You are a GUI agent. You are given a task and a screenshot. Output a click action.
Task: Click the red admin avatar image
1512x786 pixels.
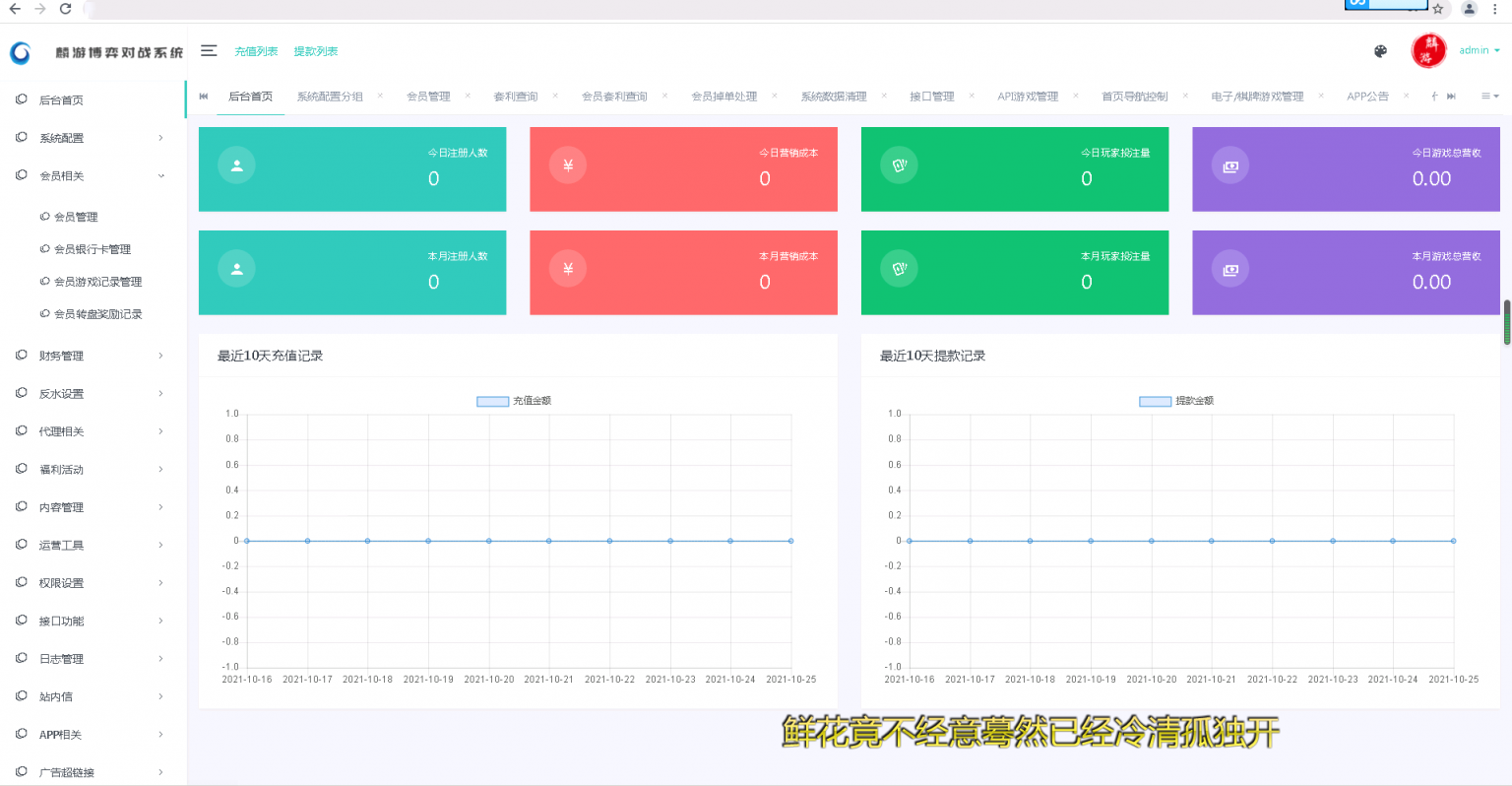[x=1428, y=51]
